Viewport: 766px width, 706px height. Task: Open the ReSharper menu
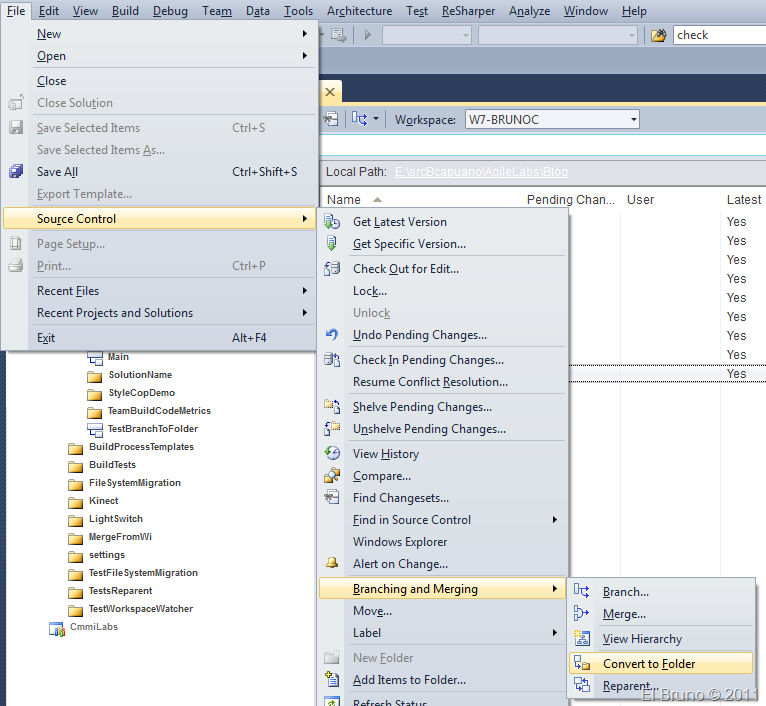pyautogui.click(x=468, y=11)
